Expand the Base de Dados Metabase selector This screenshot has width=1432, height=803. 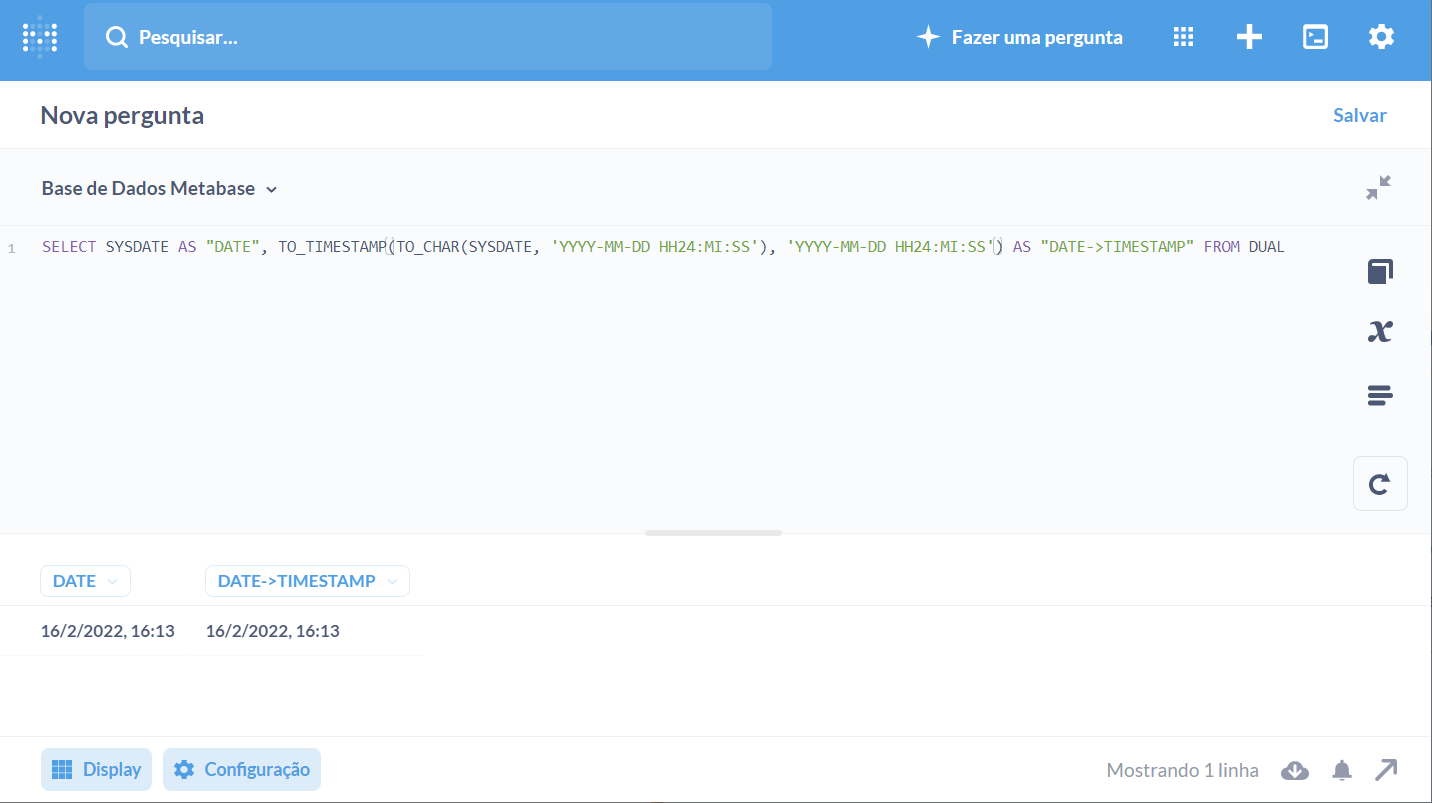(158, 187)
